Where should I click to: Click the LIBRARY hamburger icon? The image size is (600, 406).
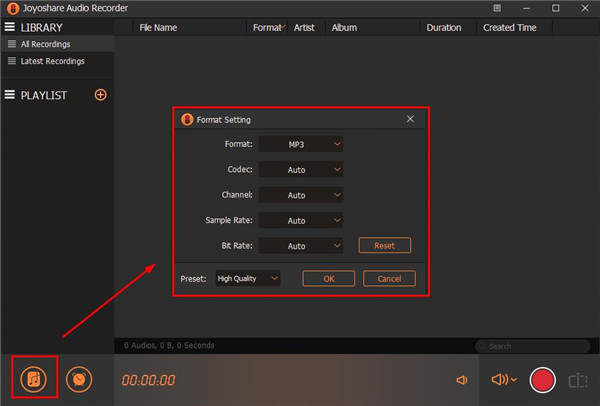coord(10,27)
